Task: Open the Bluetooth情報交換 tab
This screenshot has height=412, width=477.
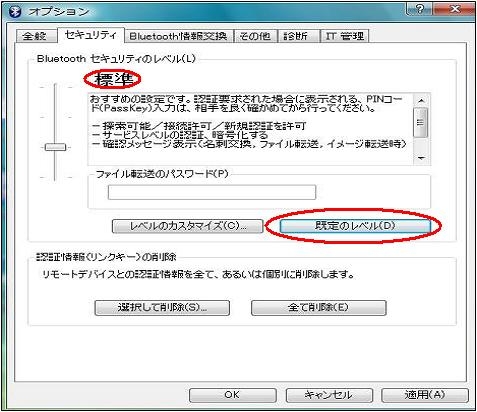Action: (179, 36)
